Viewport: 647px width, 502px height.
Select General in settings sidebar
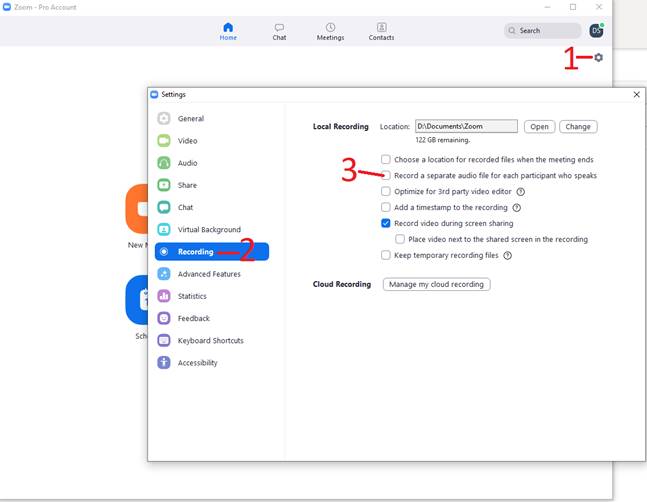(191, 118)
